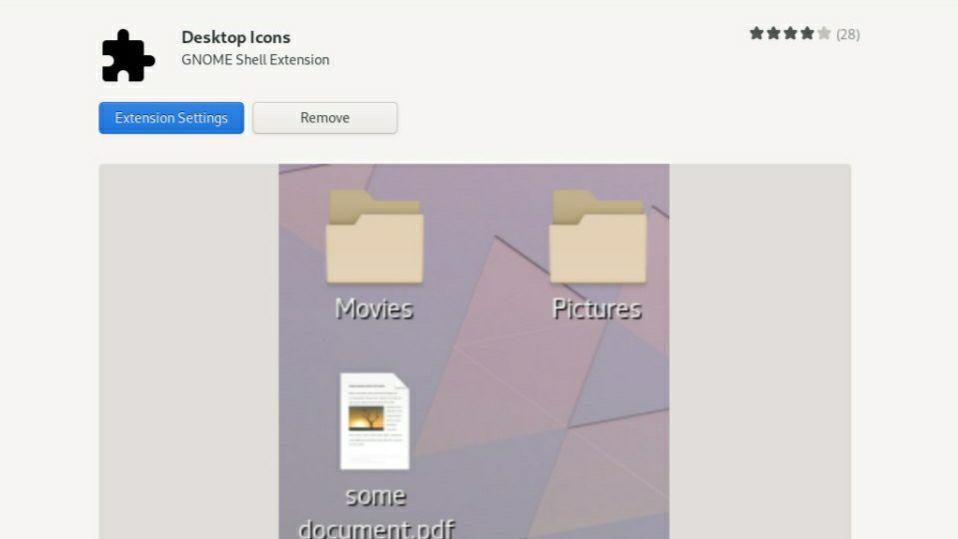Screen dimensions: 958x539
Task: Click the star rating display
Action: pyautogui.click(x=790, y=34)
